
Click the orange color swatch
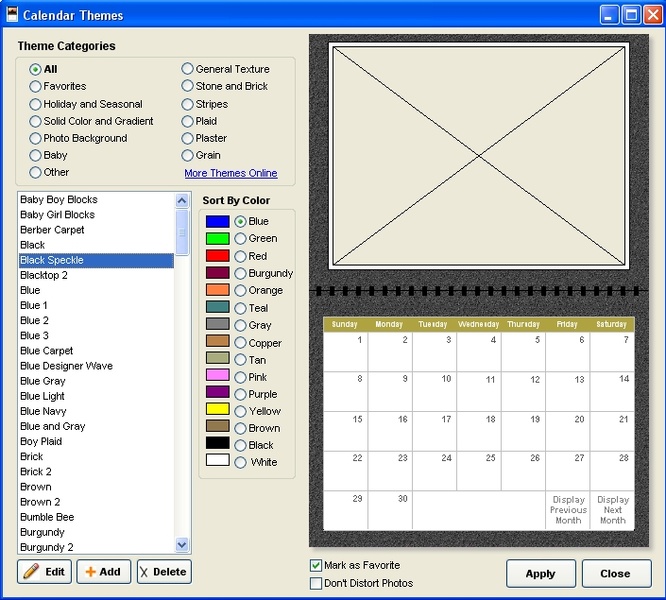click(217, 290)
